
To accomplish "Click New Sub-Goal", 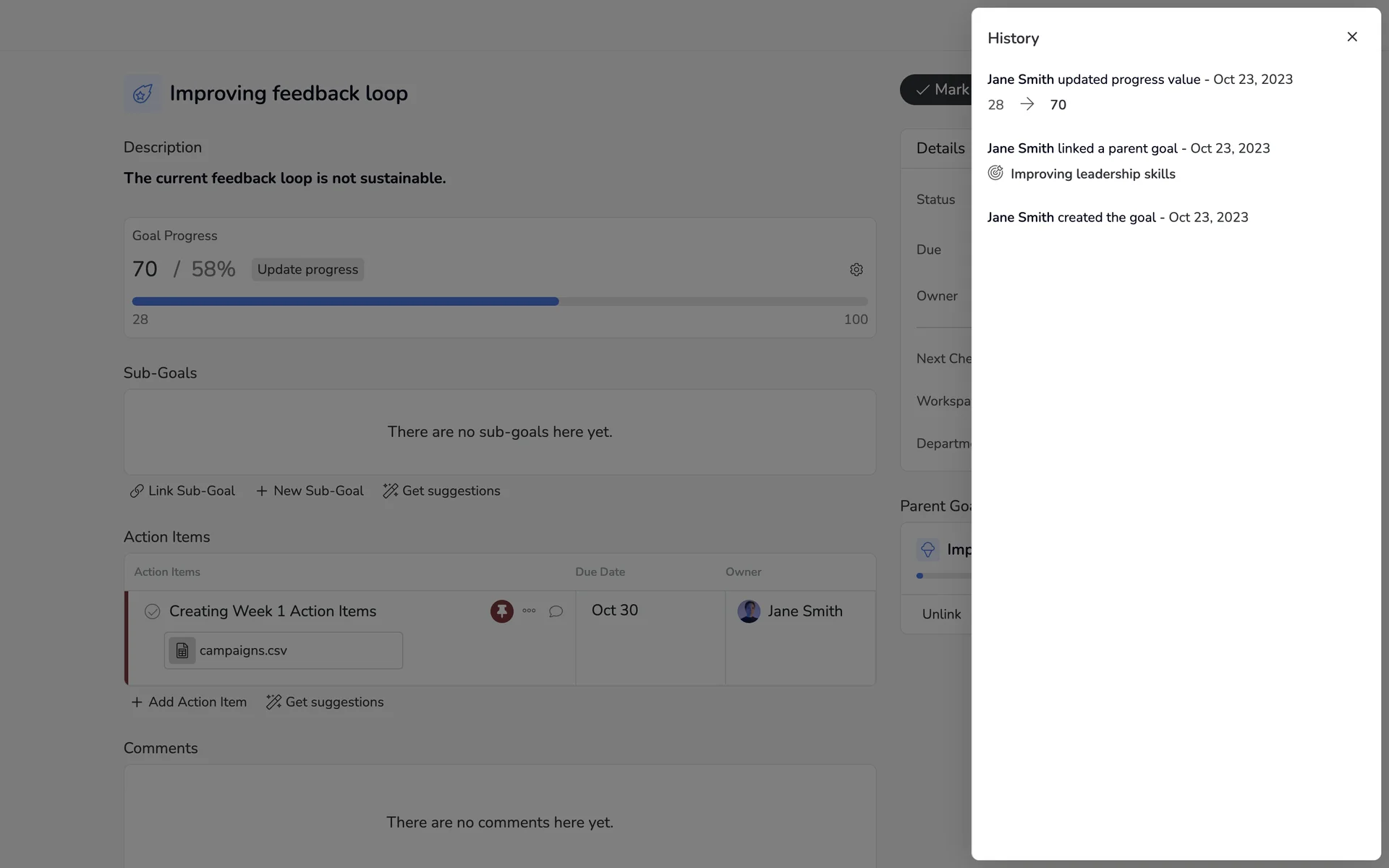I will 310,490.
